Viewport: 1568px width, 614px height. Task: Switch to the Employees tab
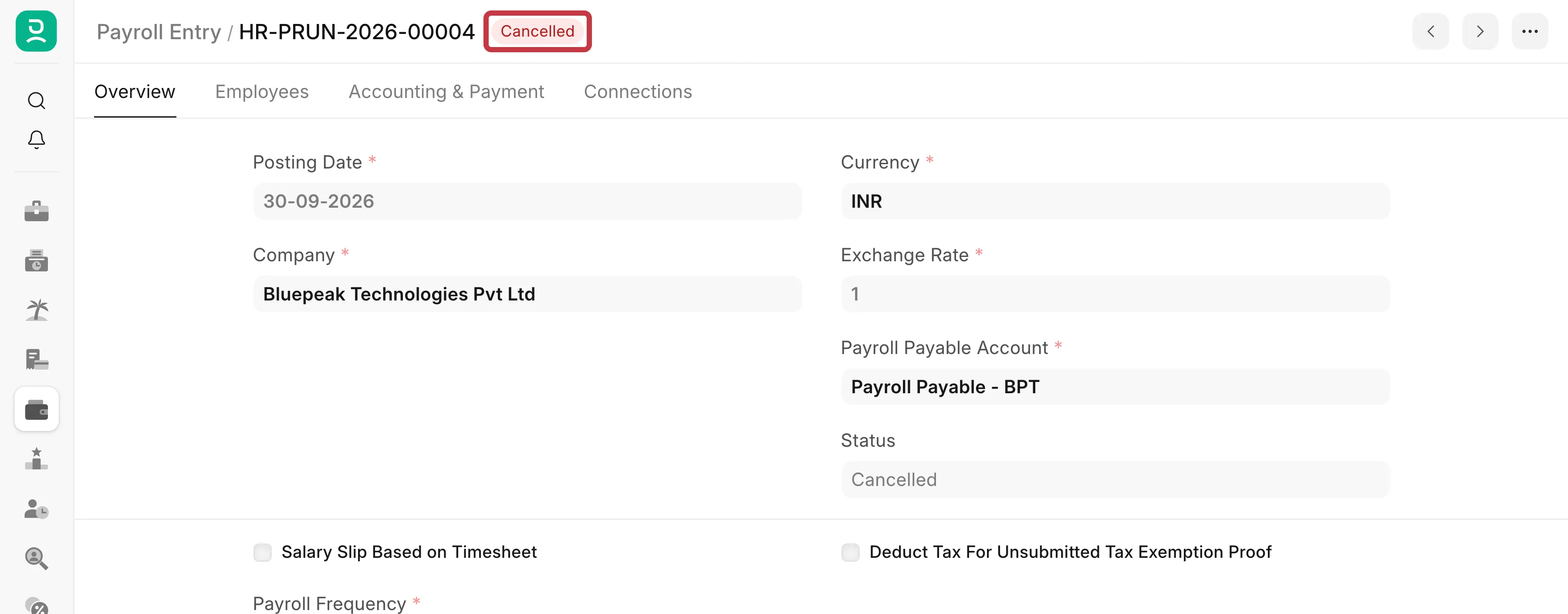pos(262,91)
